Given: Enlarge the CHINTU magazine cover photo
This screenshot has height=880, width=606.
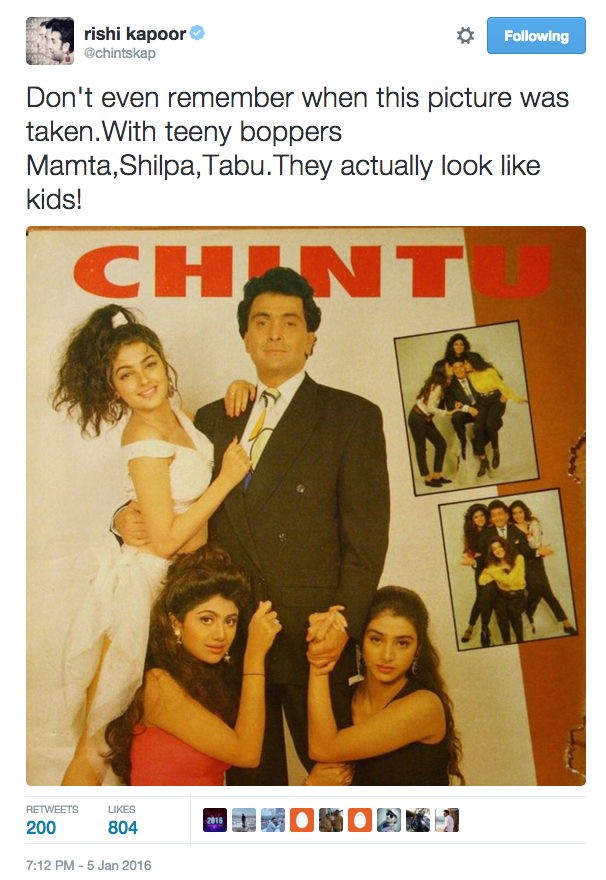Looking at the screenshot, I should click(x=306, y=506).
